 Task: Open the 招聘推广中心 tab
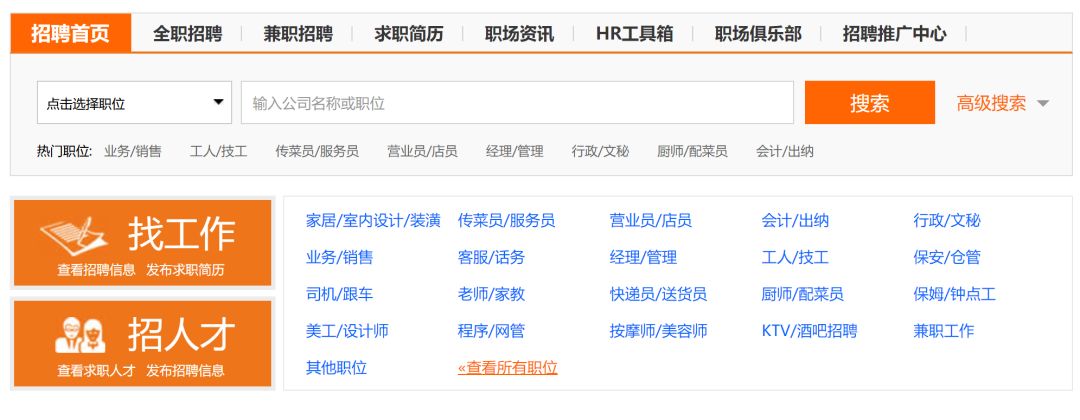pyautogui.click(x=895, y=34)
